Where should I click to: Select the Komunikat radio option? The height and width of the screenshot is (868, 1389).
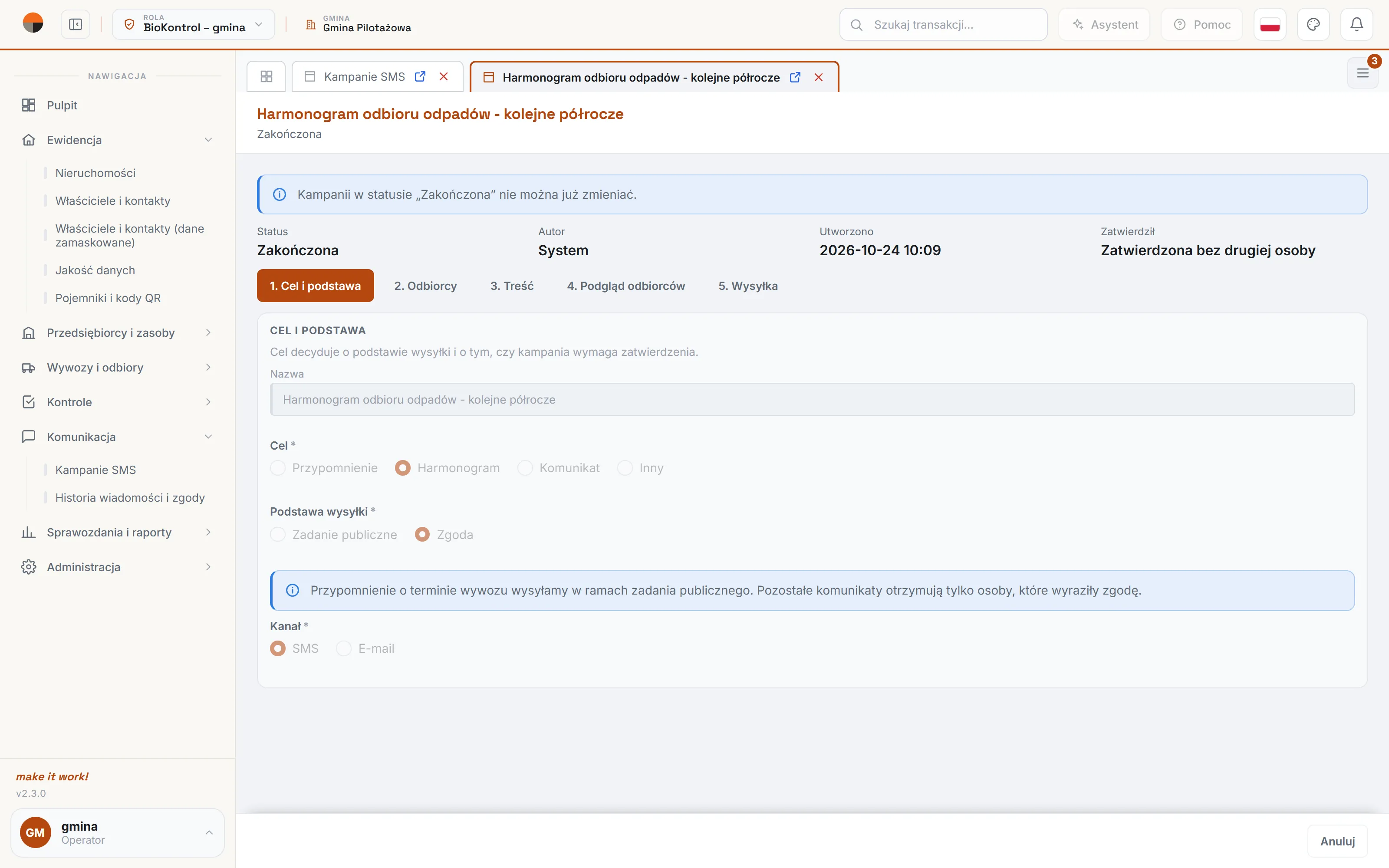click(x=525, y=468)
